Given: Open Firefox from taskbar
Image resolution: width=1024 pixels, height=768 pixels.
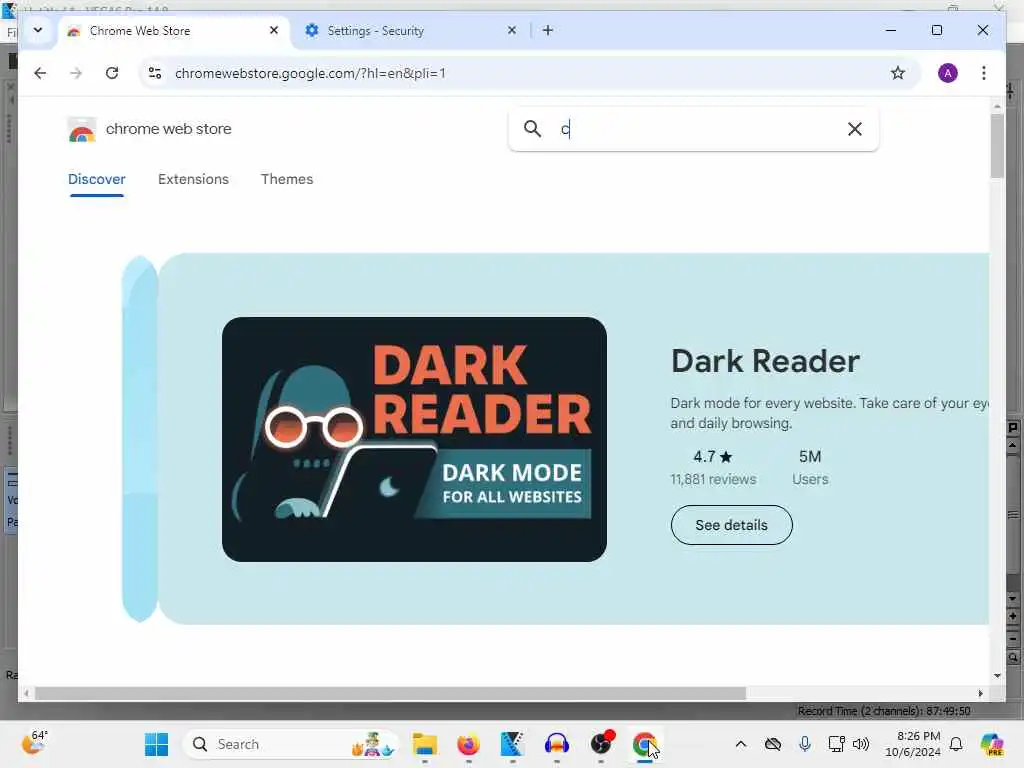Looking at the screenshot, I should coord(468,744).
